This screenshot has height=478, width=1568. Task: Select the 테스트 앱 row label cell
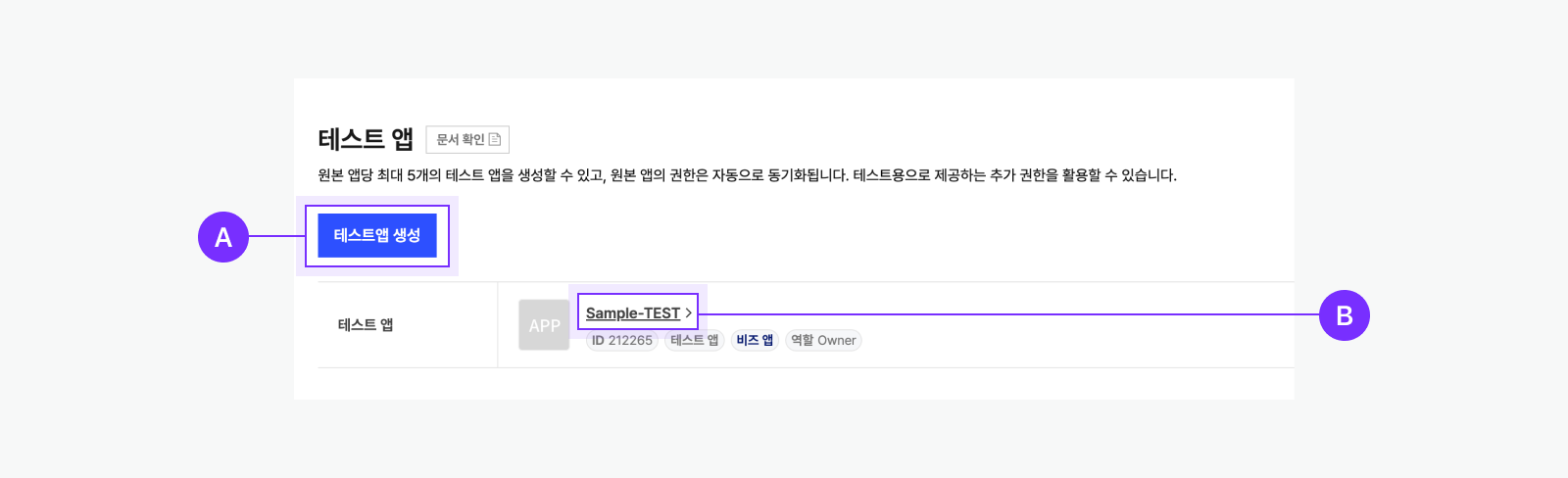tap(366, 325)
